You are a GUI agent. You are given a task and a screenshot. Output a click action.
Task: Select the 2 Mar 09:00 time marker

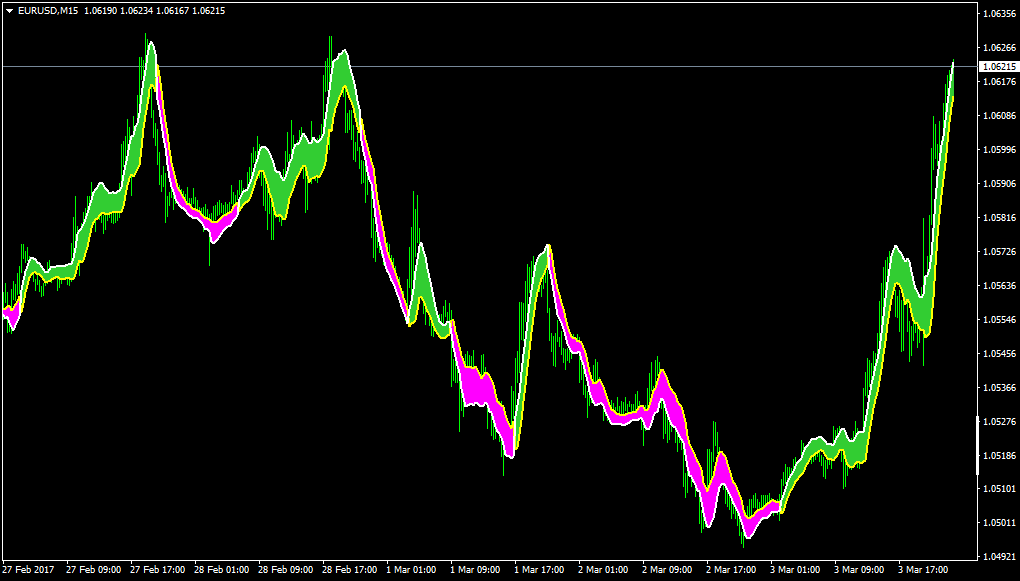pos(667,570)
